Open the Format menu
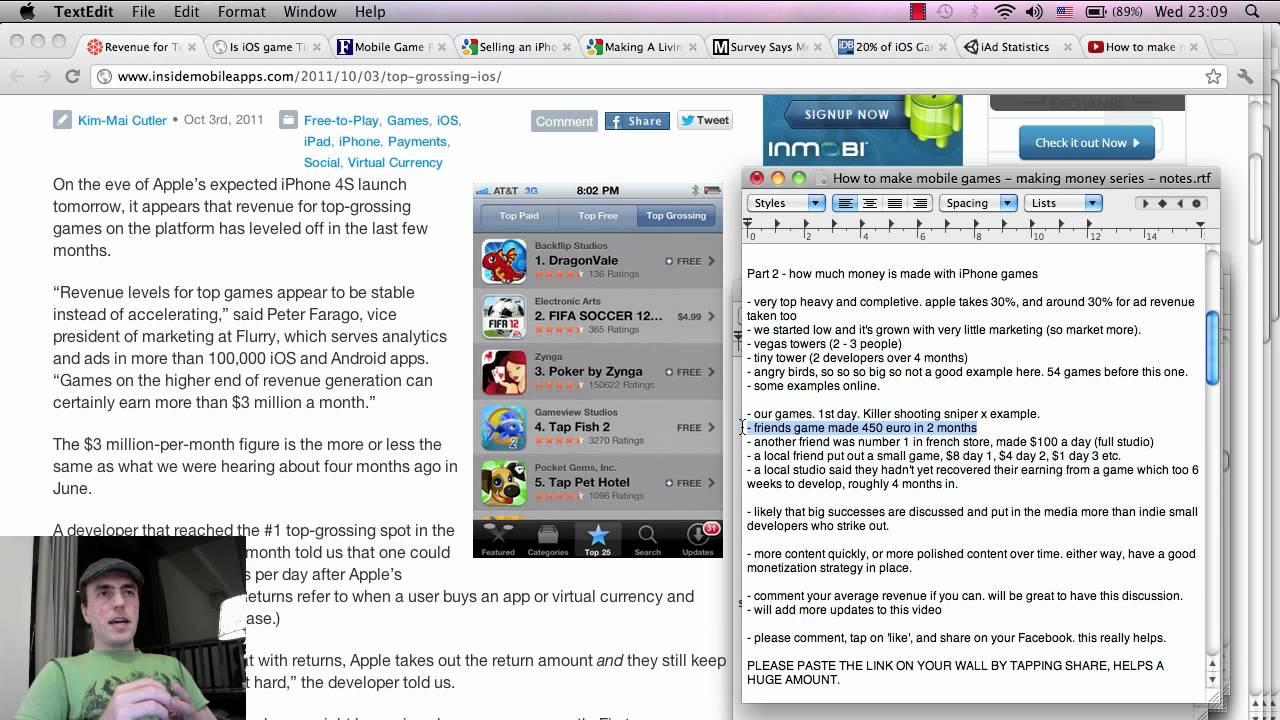Screen dimensions: 1280x720 pos(241,12)
